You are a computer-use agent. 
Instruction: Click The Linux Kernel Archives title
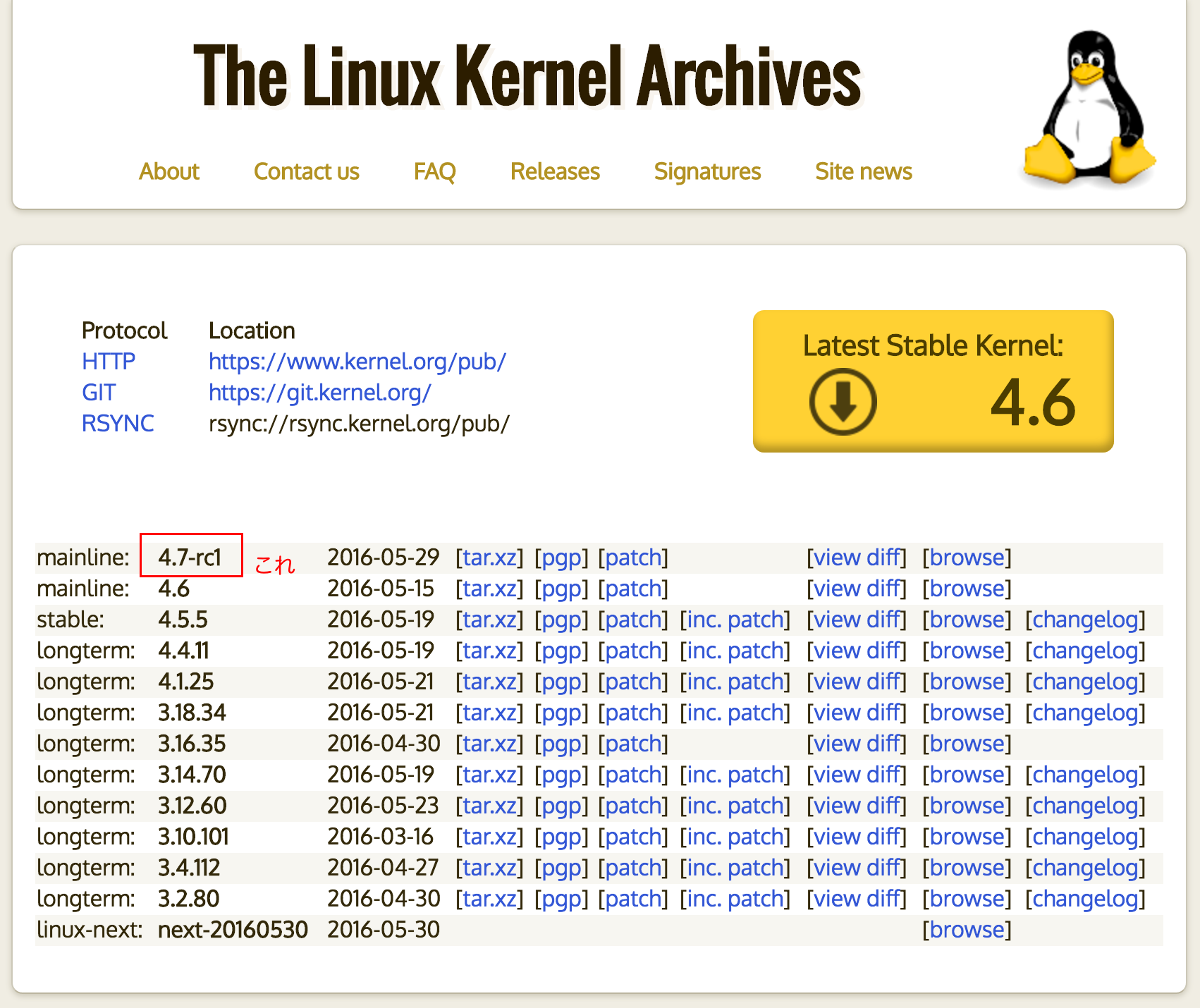(527, 76)
